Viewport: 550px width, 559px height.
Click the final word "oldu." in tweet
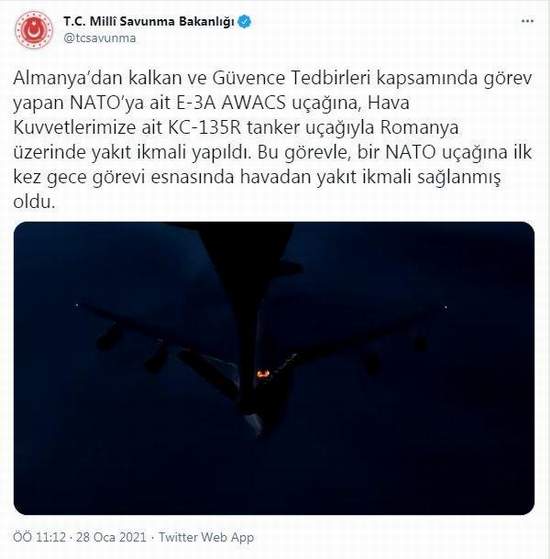(x=35, y=202)
